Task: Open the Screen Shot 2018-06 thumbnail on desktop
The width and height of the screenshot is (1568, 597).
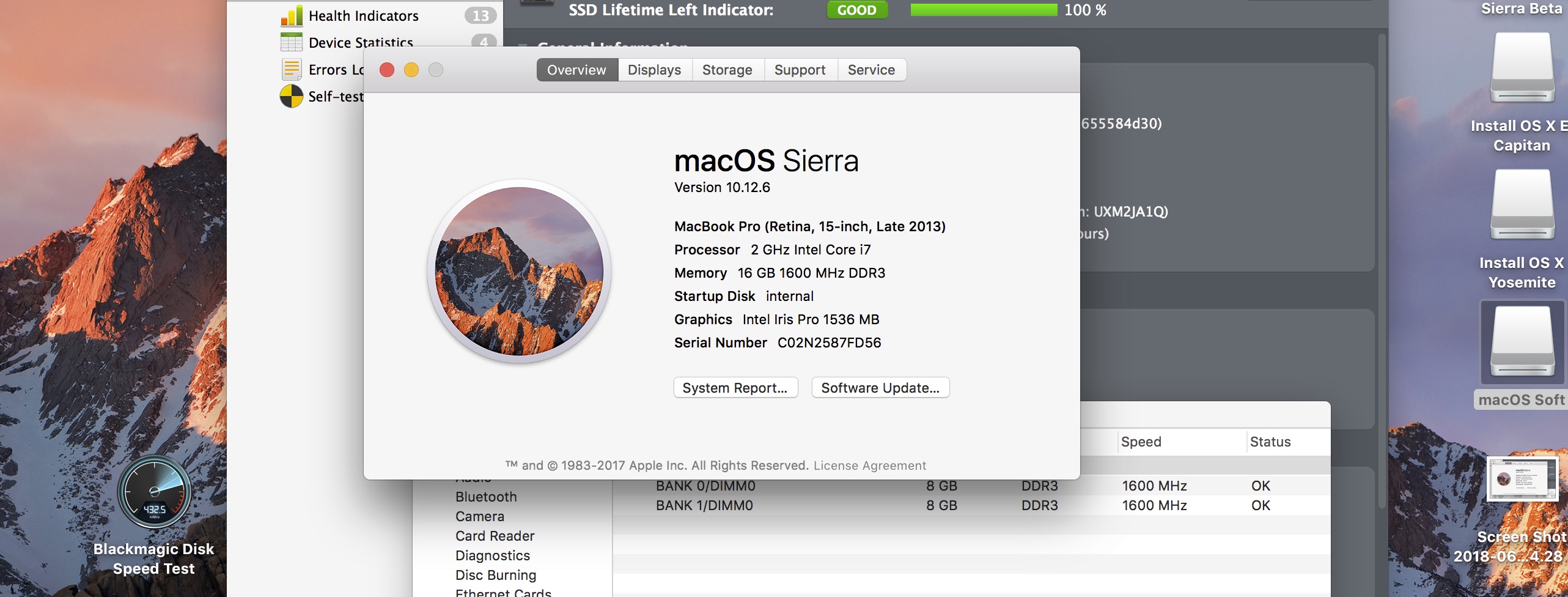Action: (1522, 479)
